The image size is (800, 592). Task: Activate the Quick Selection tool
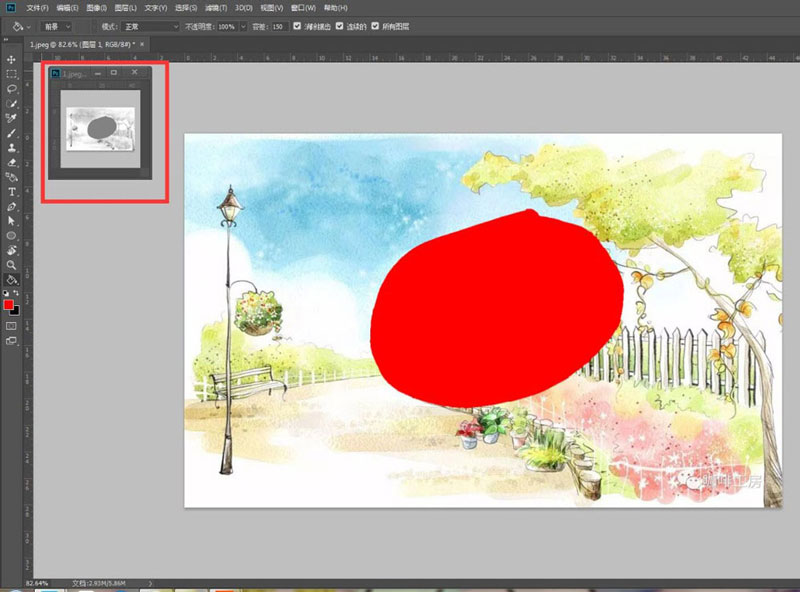pyautogui.click(x=11, y=104)
